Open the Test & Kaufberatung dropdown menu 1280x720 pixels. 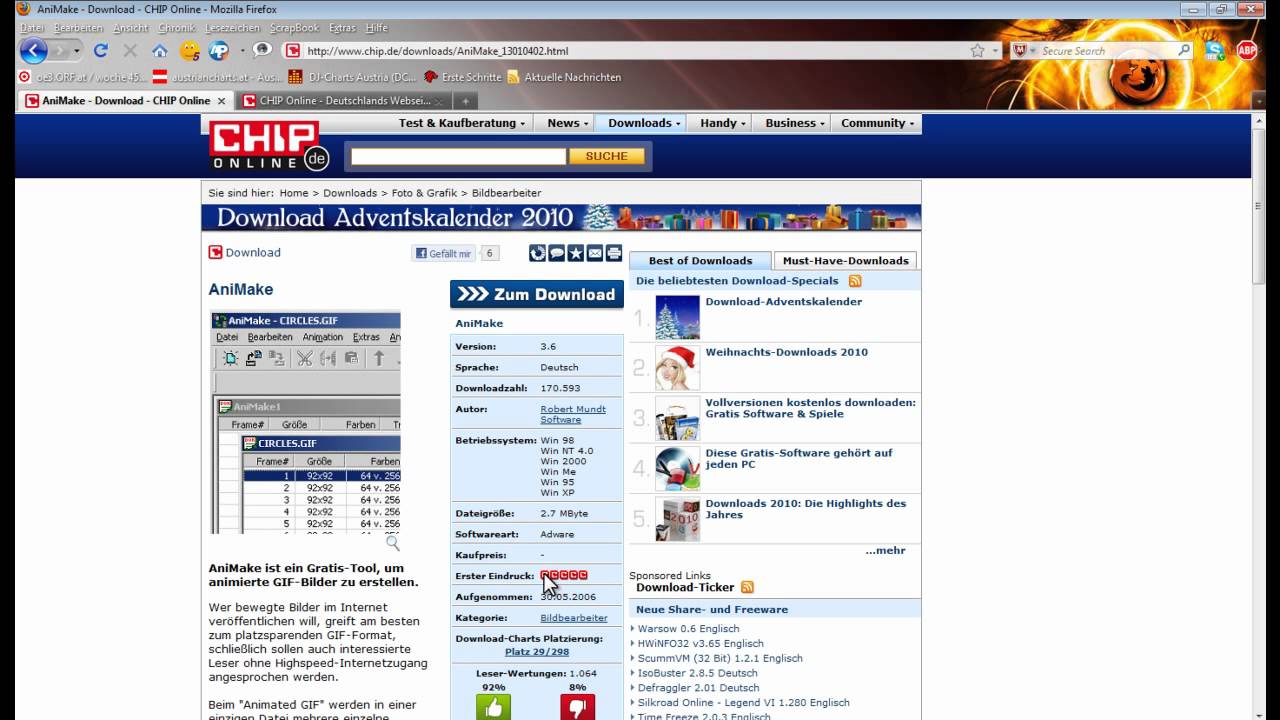click(x=462, y=123)
